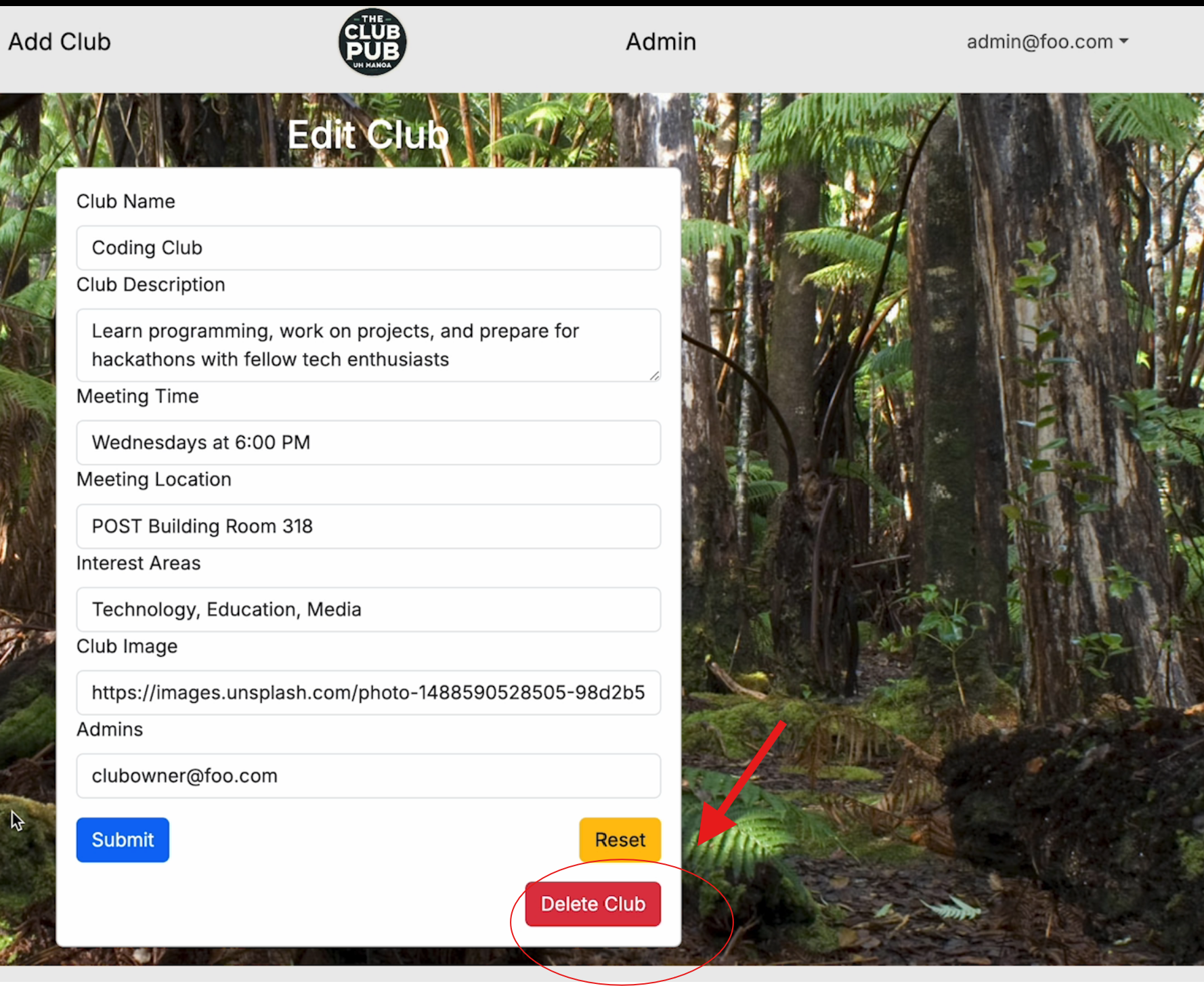Click the Meeting Location label text

[154, 479]
